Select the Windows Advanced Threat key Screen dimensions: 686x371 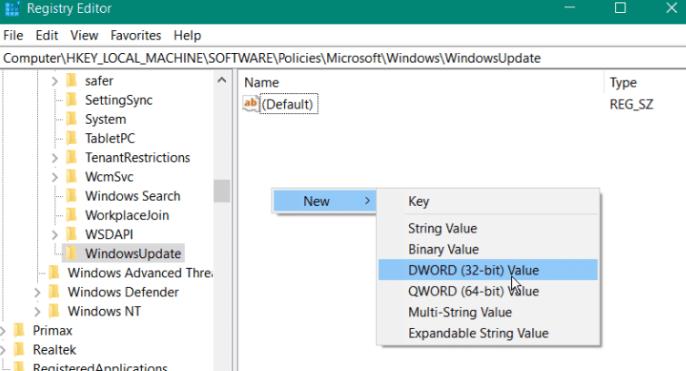pyautogui.click(x=140, y=273)
